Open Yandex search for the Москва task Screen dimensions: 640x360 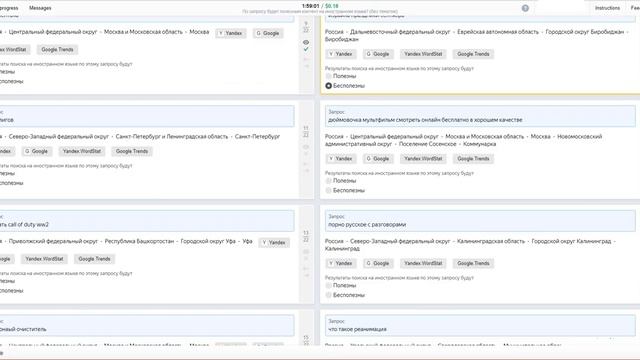(231, 33)
